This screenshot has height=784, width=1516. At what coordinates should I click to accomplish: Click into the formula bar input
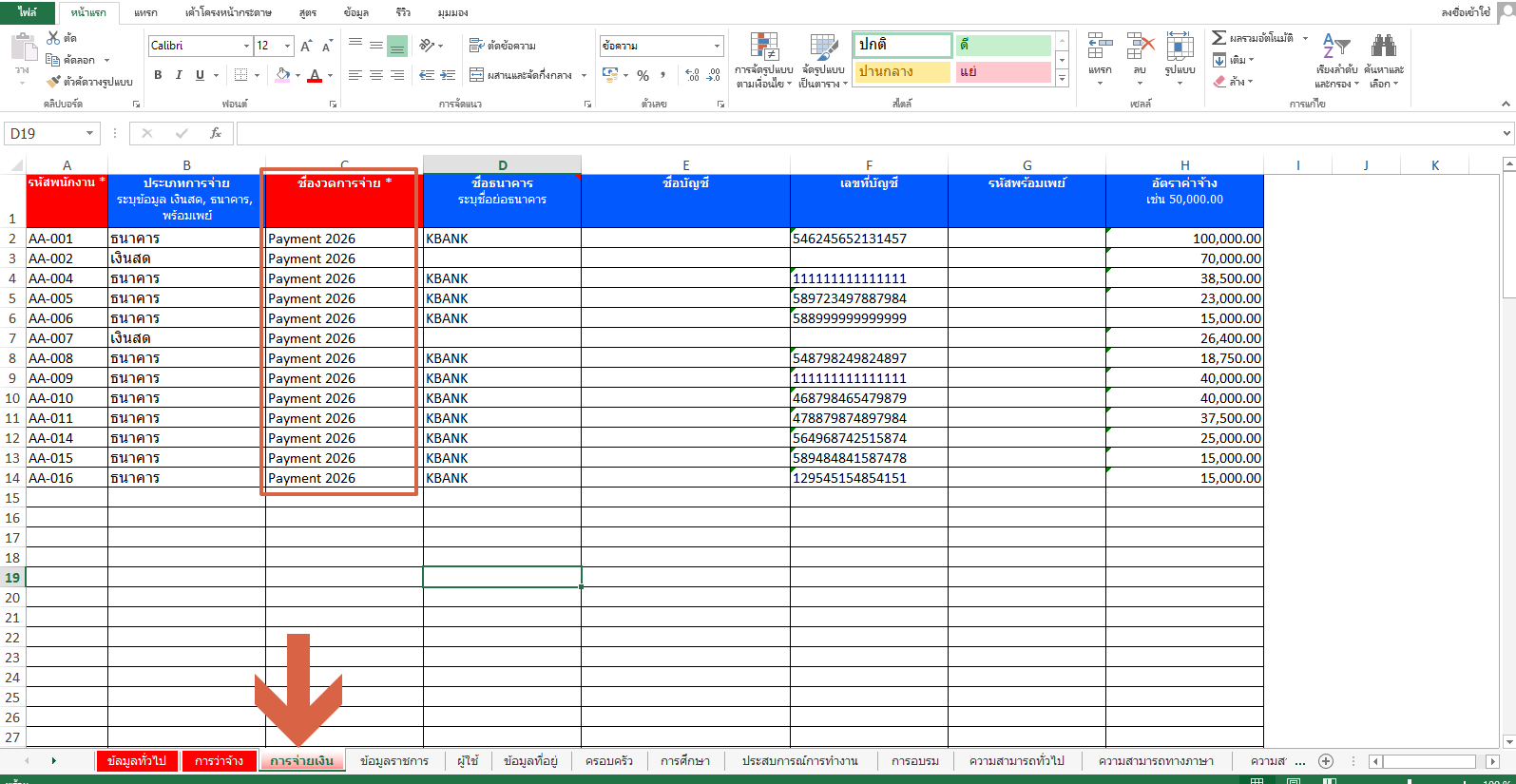866,134
